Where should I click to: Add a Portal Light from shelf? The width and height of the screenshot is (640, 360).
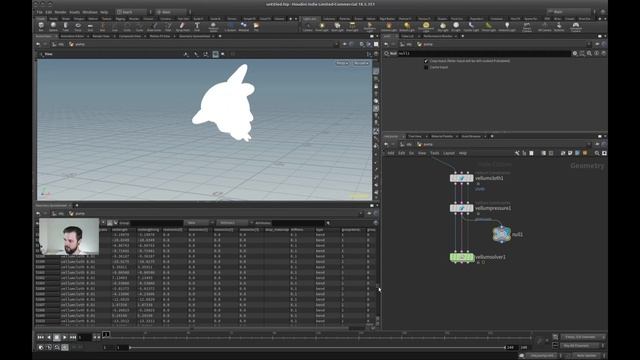tap(489, 27)
